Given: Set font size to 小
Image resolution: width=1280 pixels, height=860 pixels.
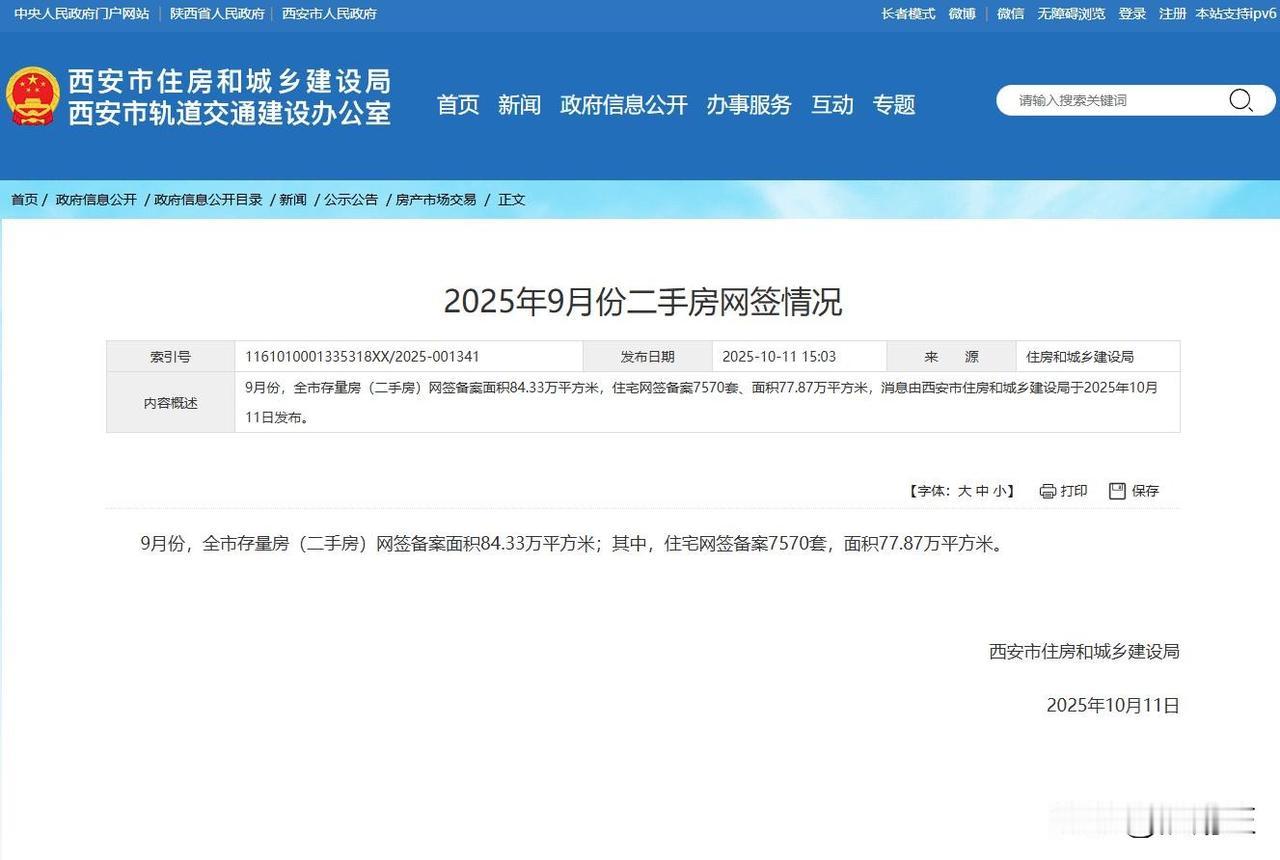Looking at the screenshot, I should click(999, 491).
